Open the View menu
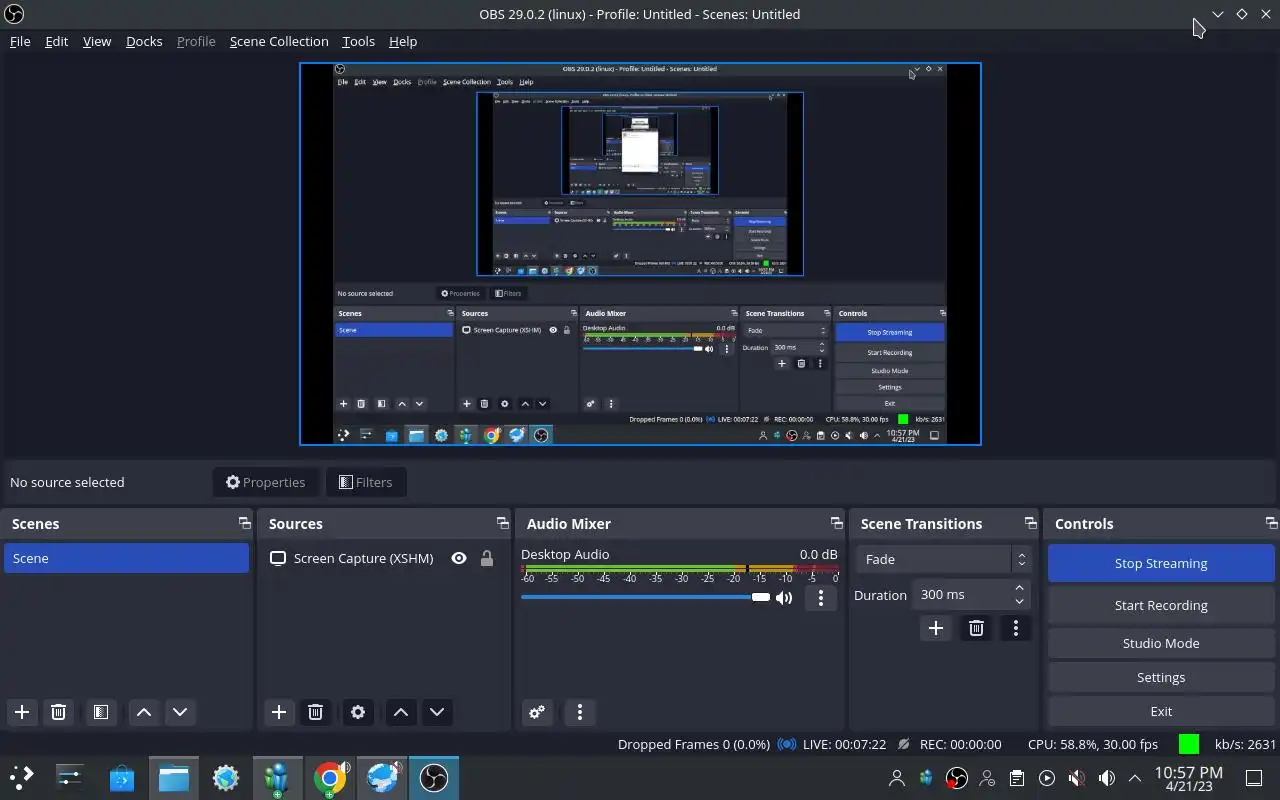This screenshot has height=800, width=1280. [97, 41]
